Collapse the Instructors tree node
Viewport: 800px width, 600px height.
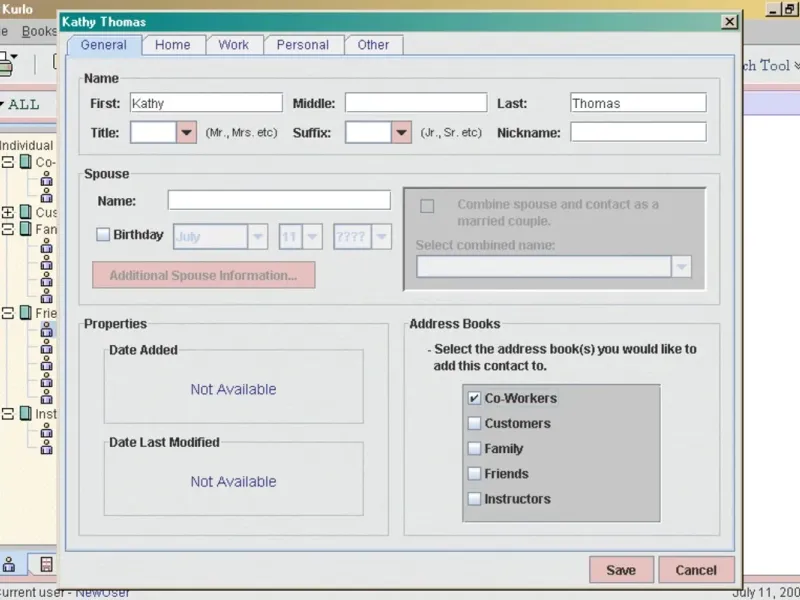point(8,414)
